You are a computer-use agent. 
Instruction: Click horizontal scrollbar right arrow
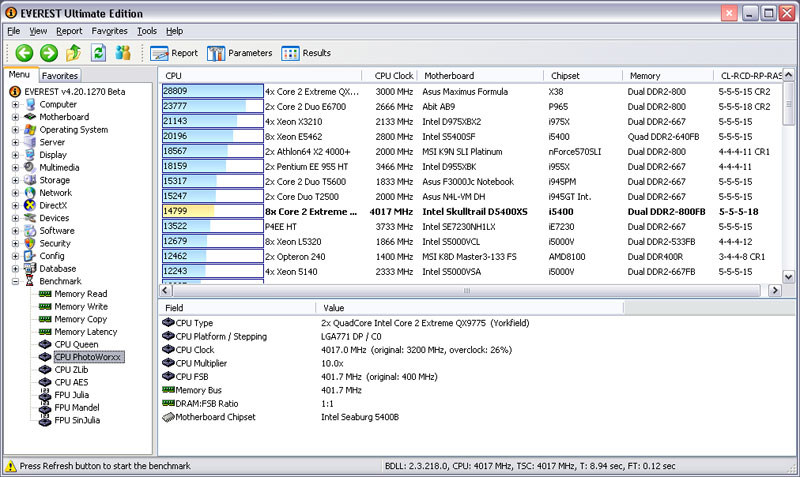click(774, 290)
